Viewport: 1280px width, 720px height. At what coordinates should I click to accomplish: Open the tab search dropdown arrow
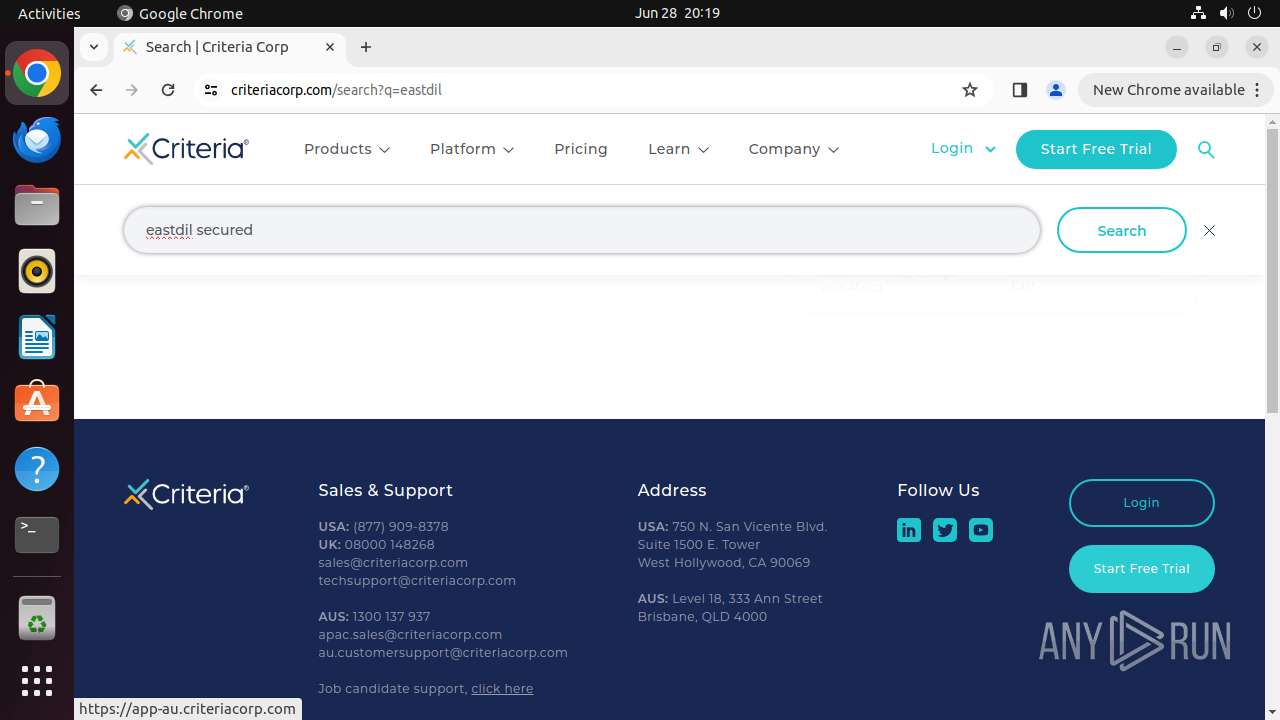pos(93,47)
